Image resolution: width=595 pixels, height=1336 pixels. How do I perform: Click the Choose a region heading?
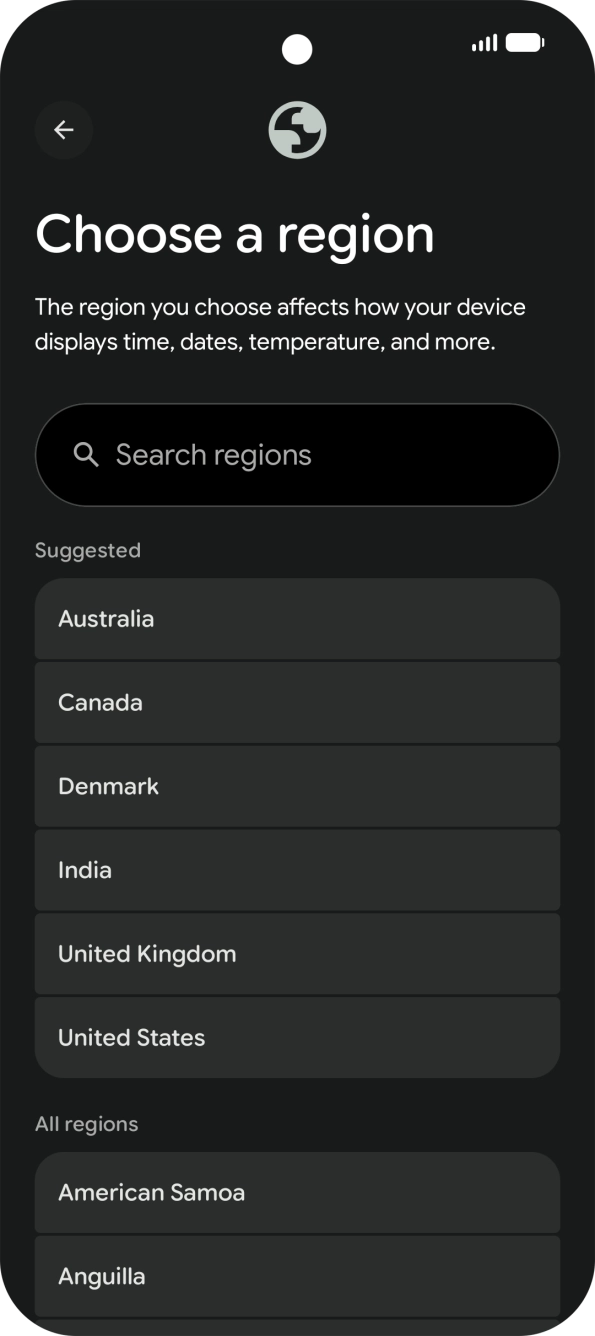click(236, 234)
